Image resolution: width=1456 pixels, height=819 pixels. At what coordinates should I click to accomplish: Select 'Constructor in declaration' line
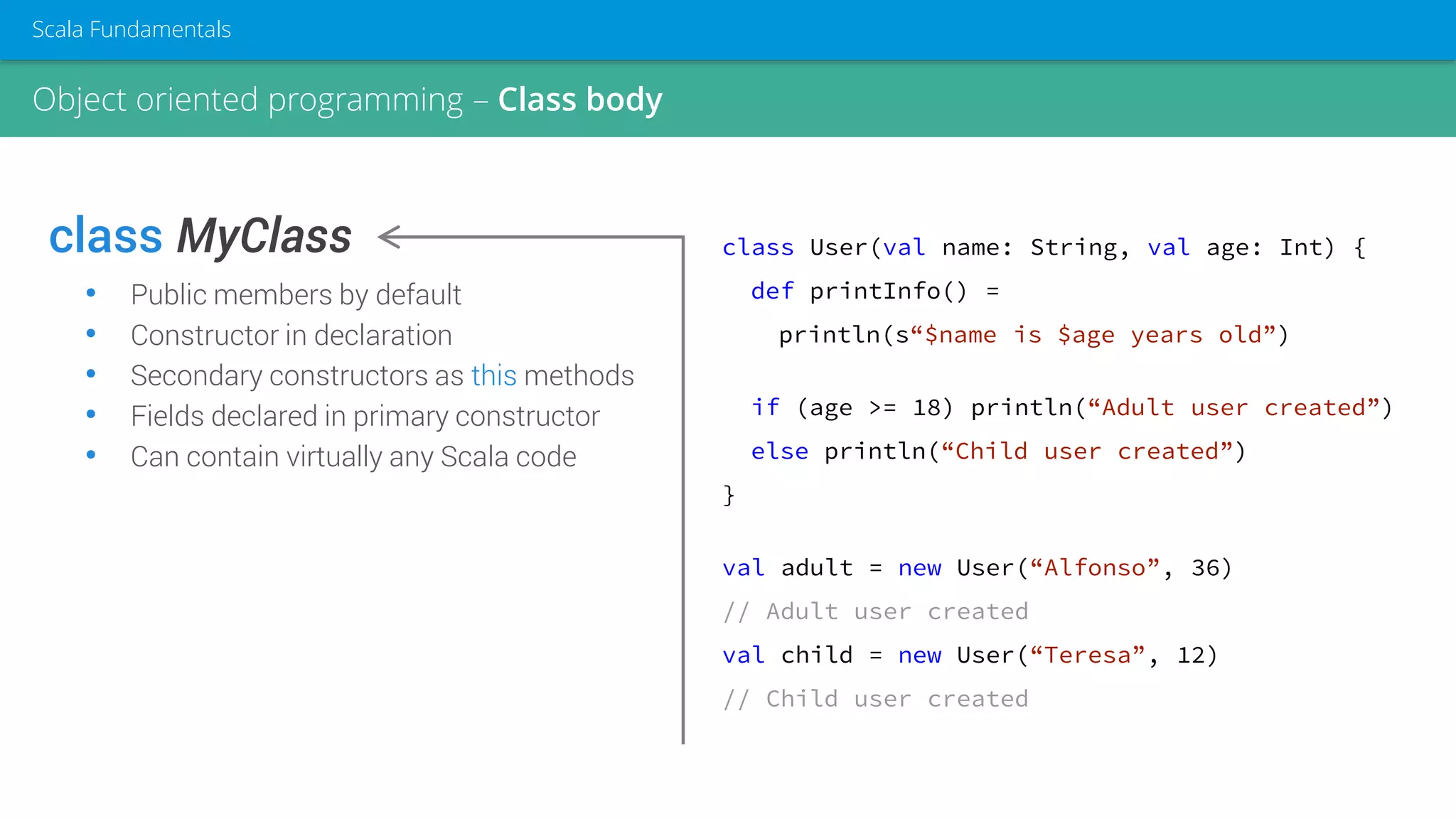[x=291, y=335]
